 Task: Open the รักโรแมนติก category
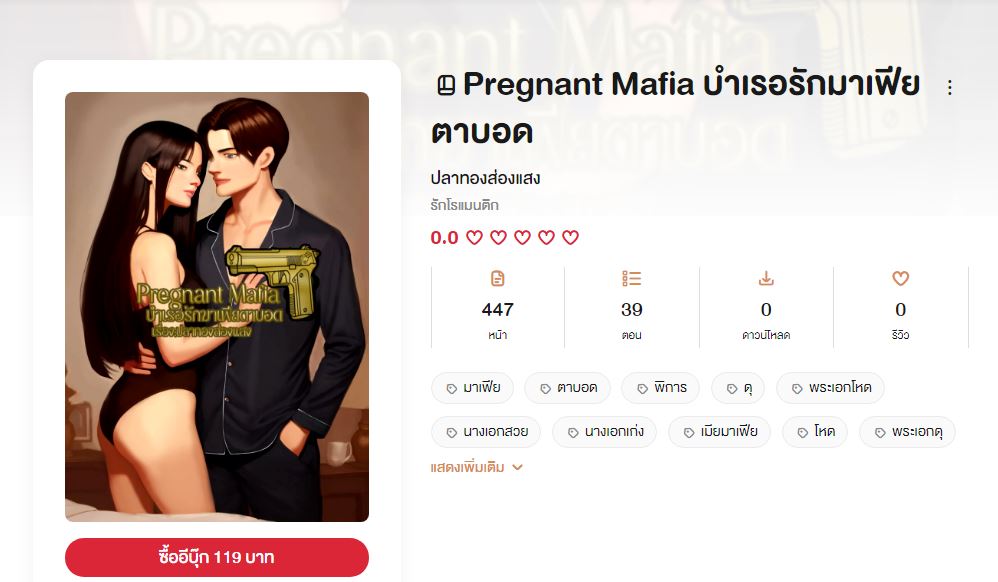click(x=465, y=205)
